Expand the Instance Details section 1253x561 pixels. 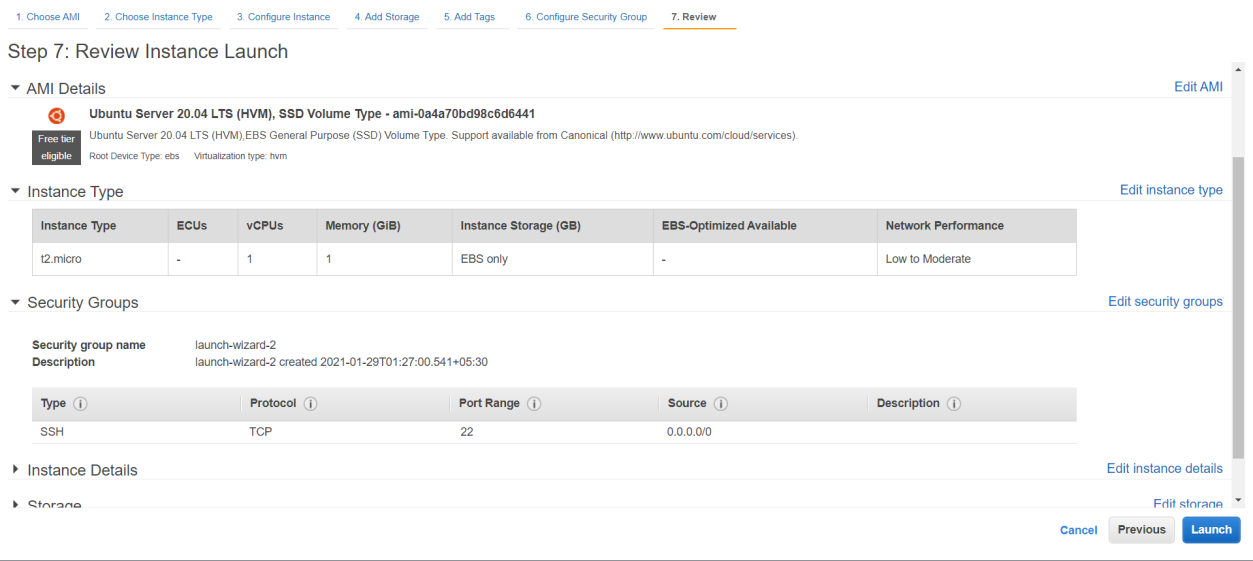(15, 470)
